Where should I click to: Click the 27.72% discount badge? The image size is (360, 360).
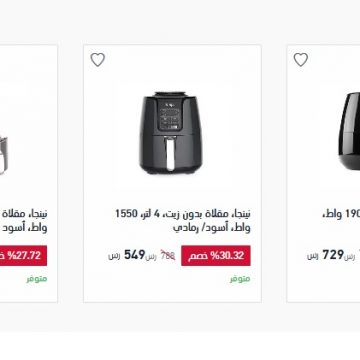pyautogui.click(x=23, y=256)
